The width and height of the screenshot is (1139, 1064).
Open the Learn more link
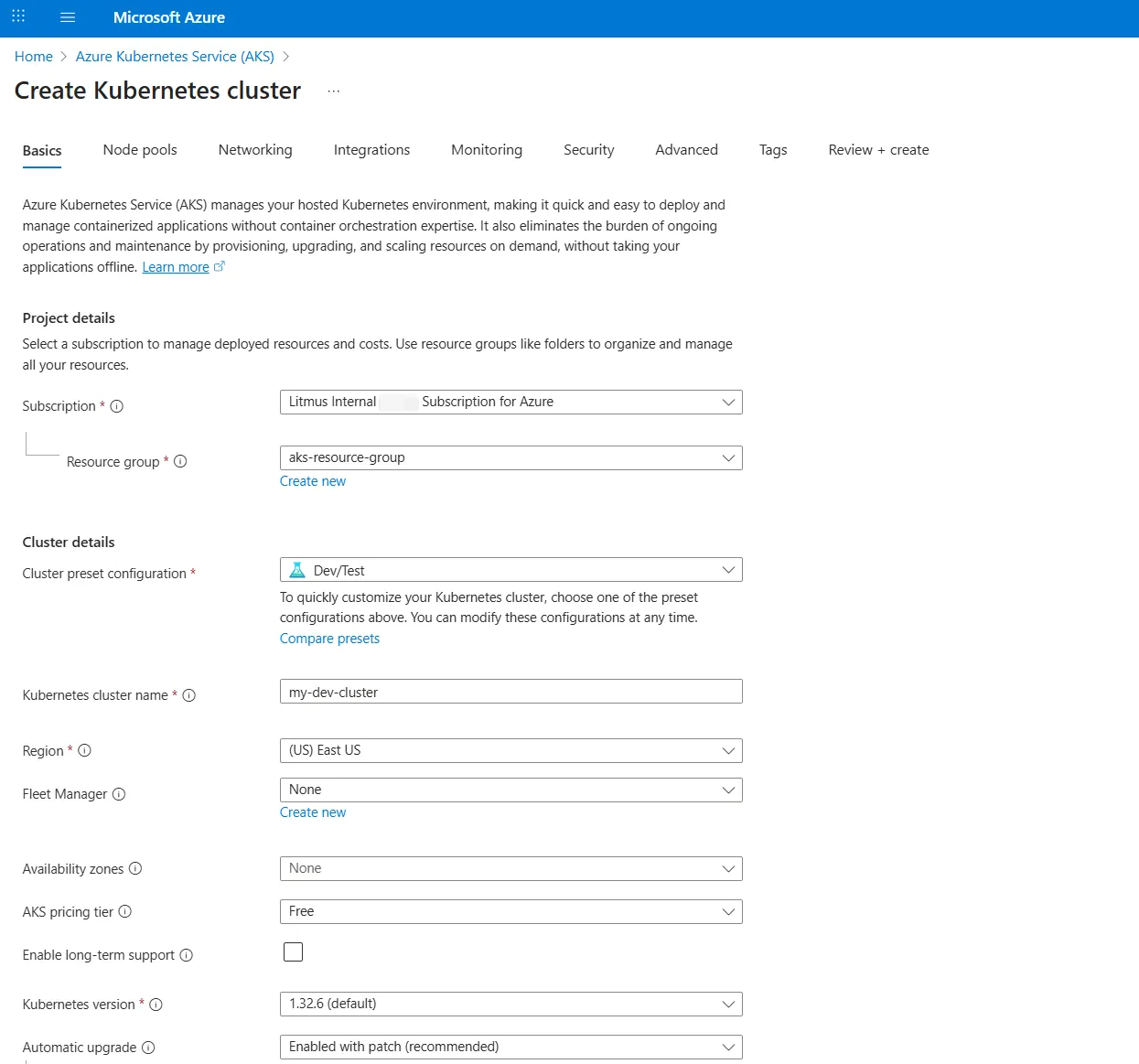pos(176,267)
